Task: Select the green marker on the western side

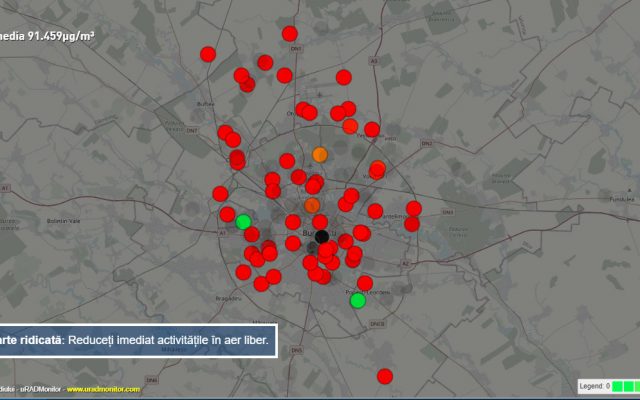Action: point(243,221)
